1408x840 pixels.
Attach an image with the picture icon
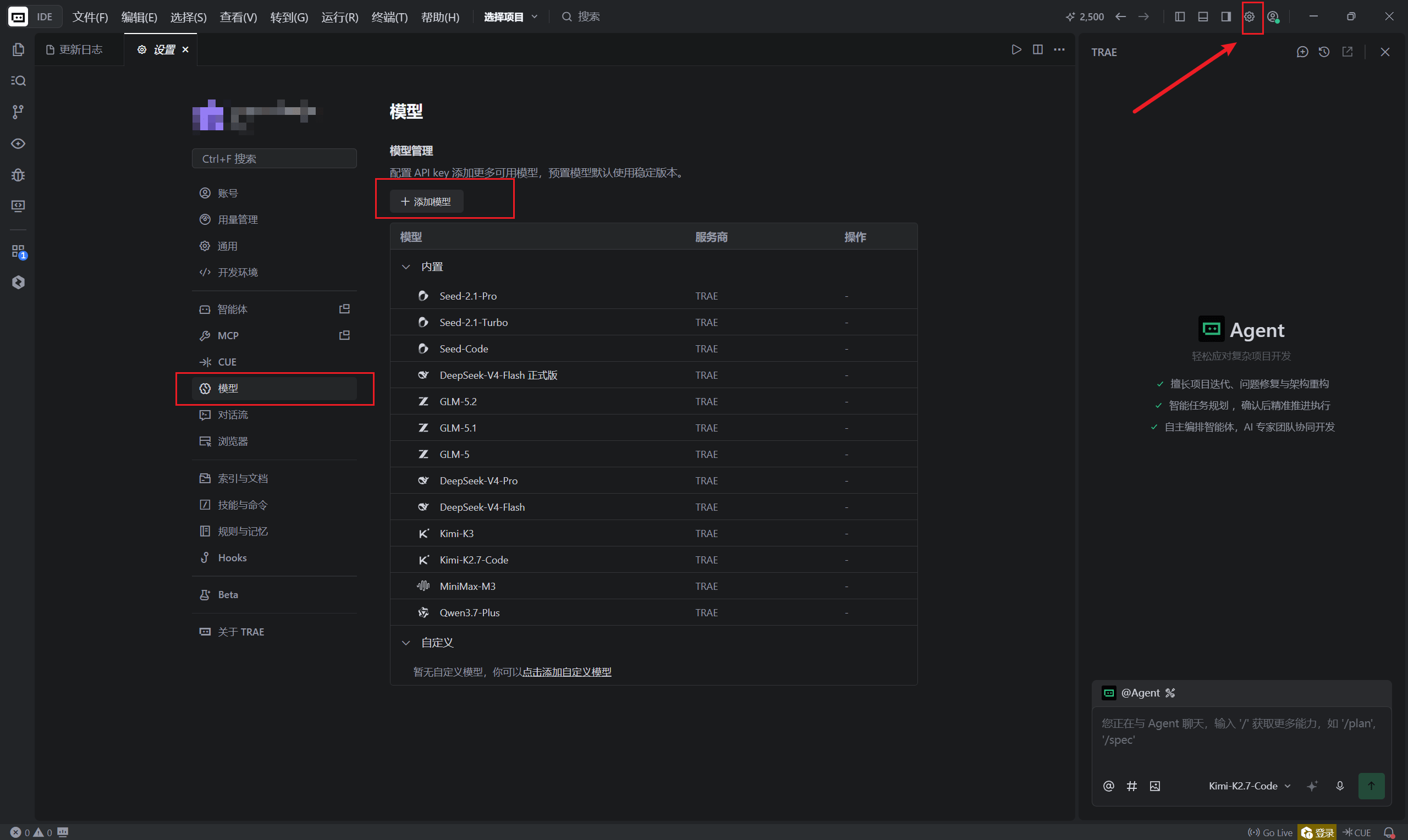[x=1155, y=786]
